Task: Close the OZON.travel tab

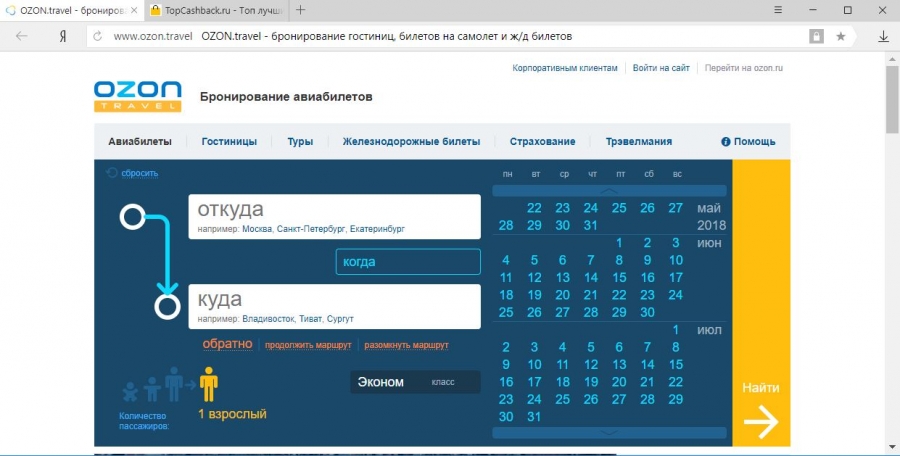Action: (x=134, y=10)
